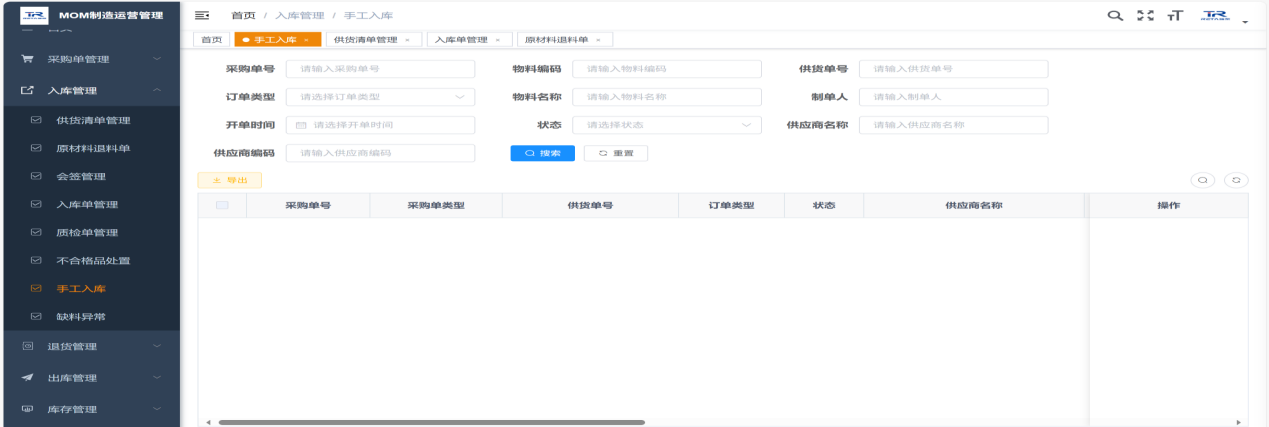Click the 供应商名称 column header
The width and height of the screenshot is (1269, 427).
974,205
